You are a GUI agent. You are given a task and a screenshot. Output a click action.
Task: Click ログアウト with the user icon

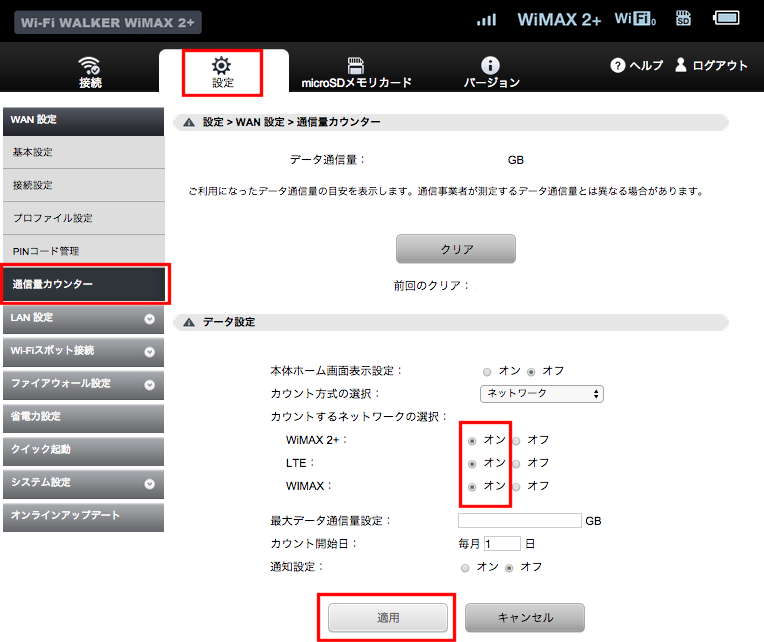[711, 65]
